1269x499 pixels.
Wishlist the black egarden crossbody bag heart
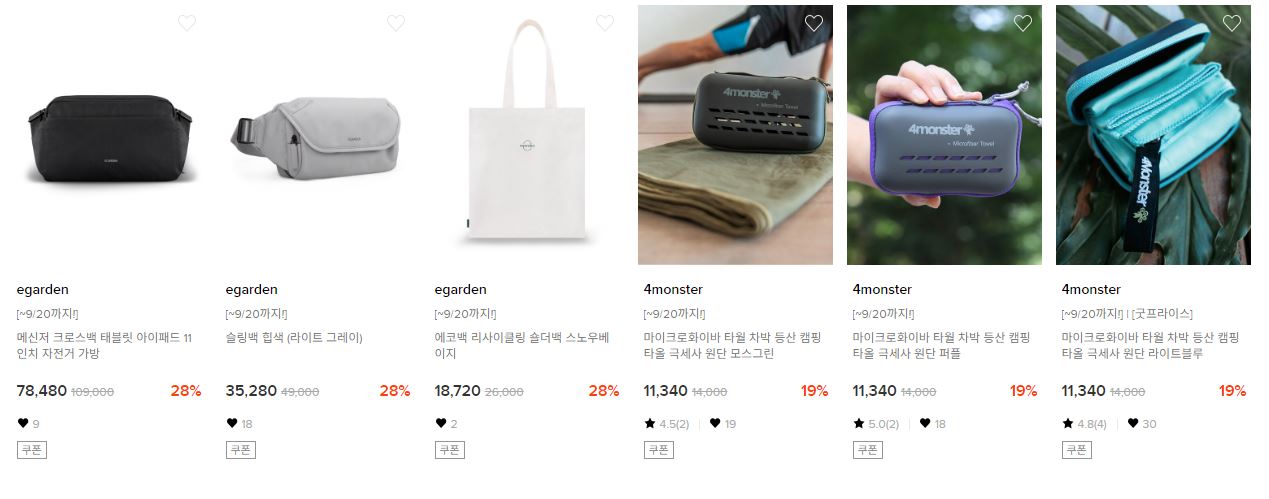187,23
